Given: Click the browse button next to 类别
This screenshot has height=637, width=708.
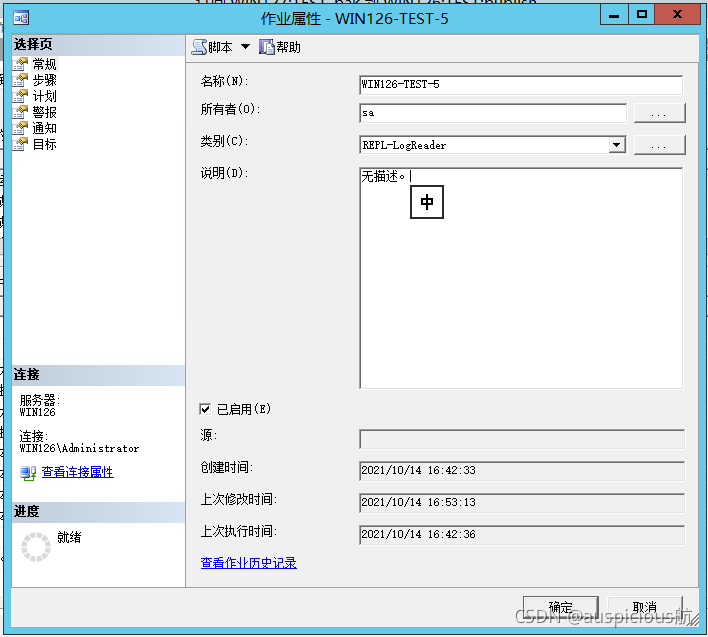Looking at the screenshot, I should 659,145.
